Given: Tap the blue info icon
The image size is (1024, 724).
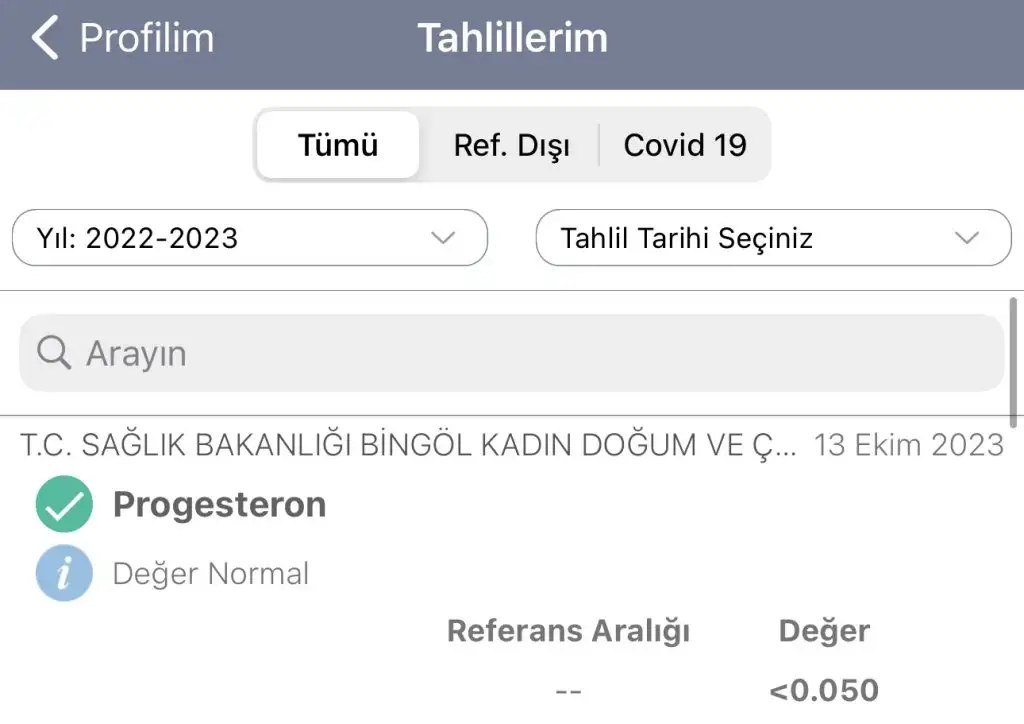Looking at the screenshot, I should (x=64, y=573).
